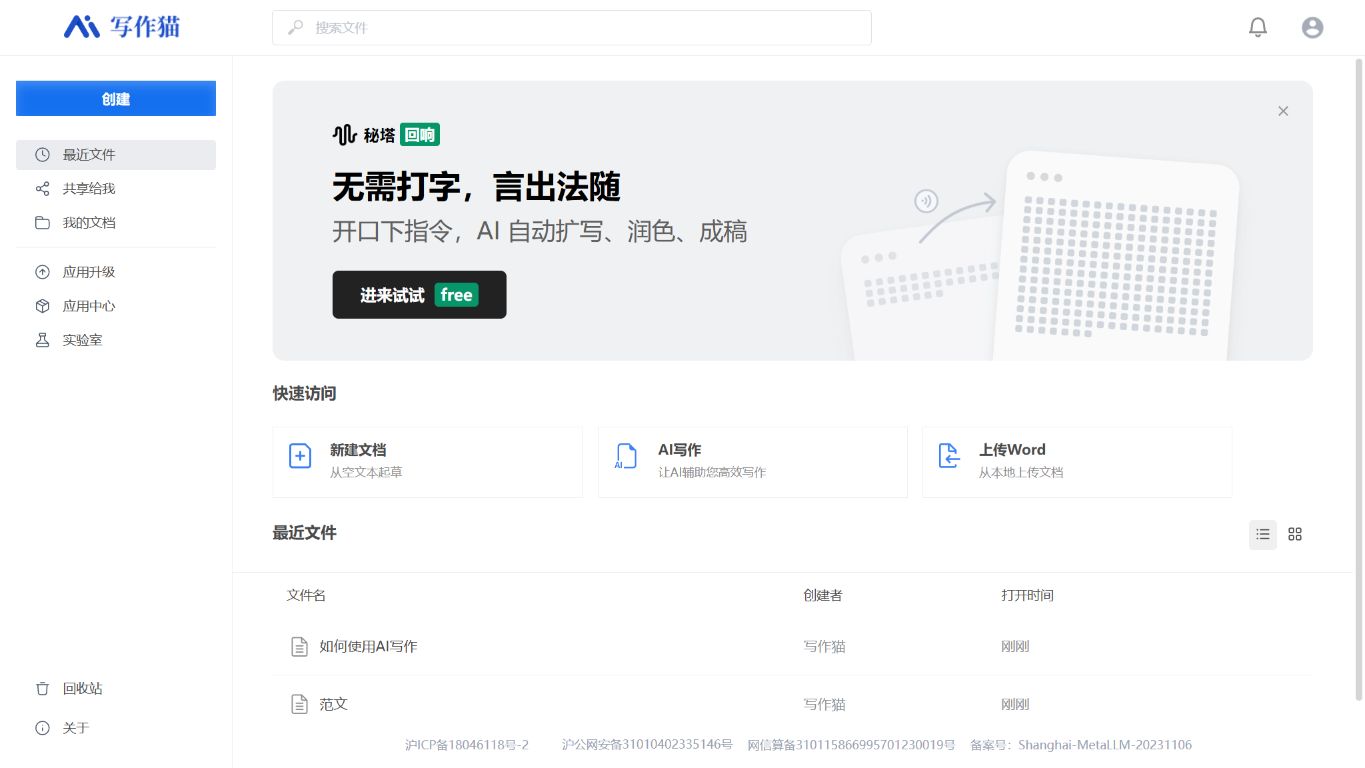Switch recent files to list view
This screenshot has height=768, width=1365.
[x=1263, y=534]
